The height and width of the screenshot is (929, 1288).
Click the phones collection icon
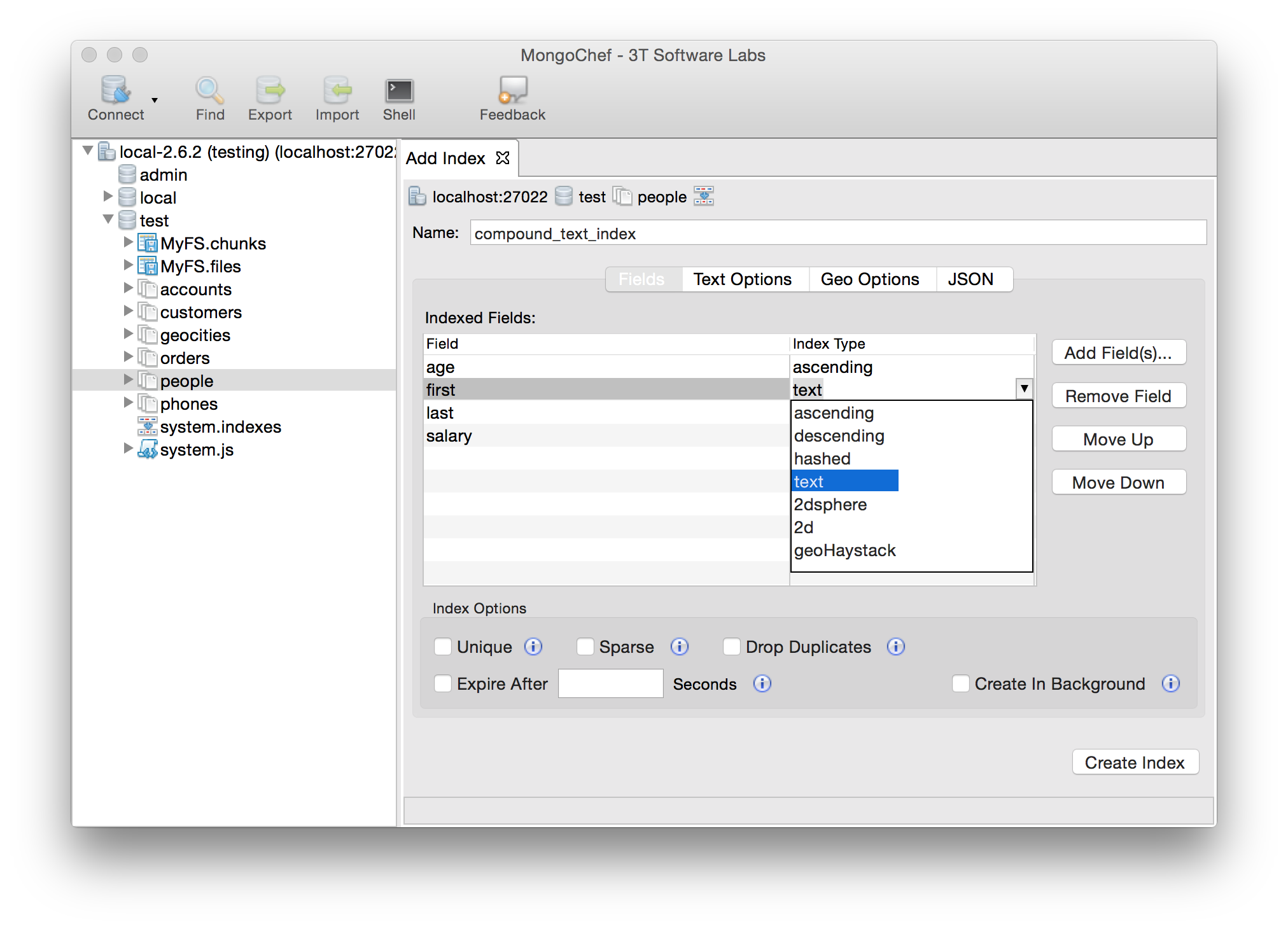[x=148, y=403]
